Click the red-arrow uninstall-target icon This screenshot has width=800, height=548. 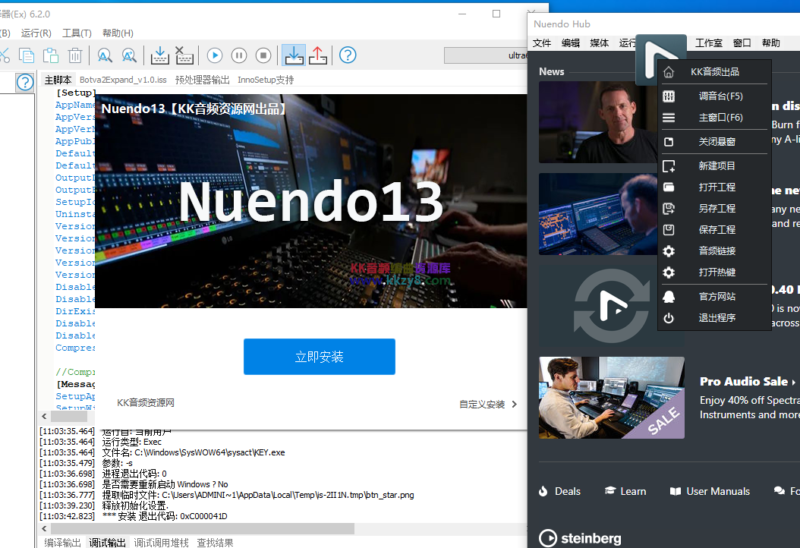pos(318,55)
